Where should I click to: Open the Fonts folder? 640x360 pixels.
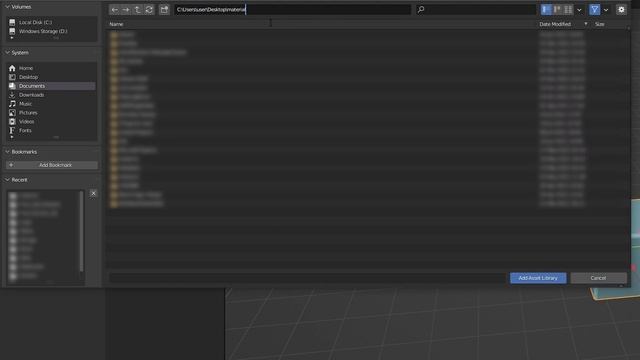point(51,131)
